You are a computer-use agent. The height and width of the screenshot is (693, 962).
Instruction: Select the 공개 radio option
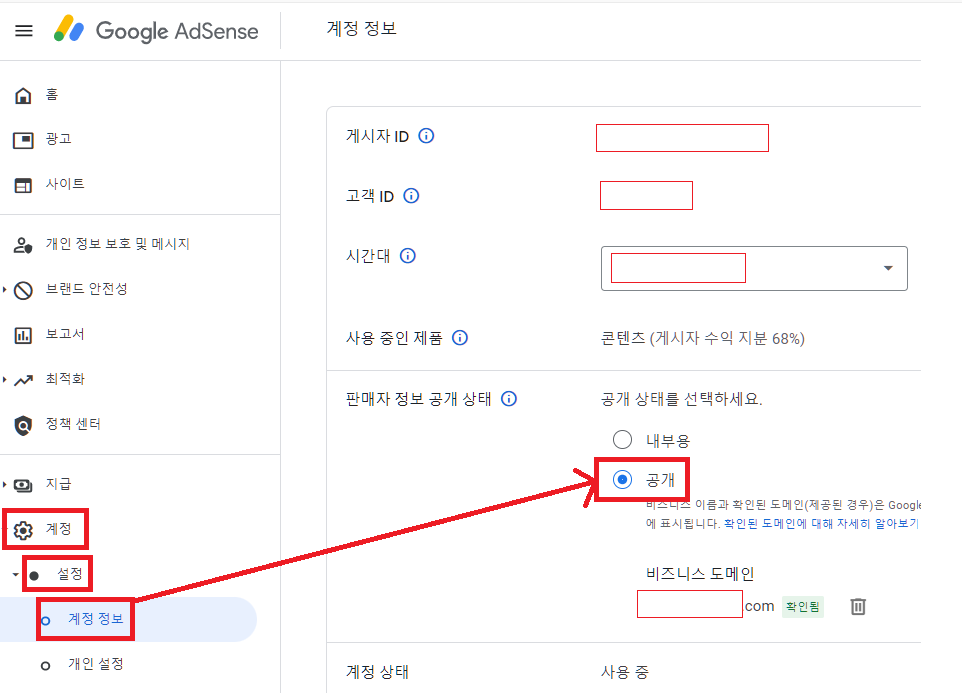click(x=622, y=479)
